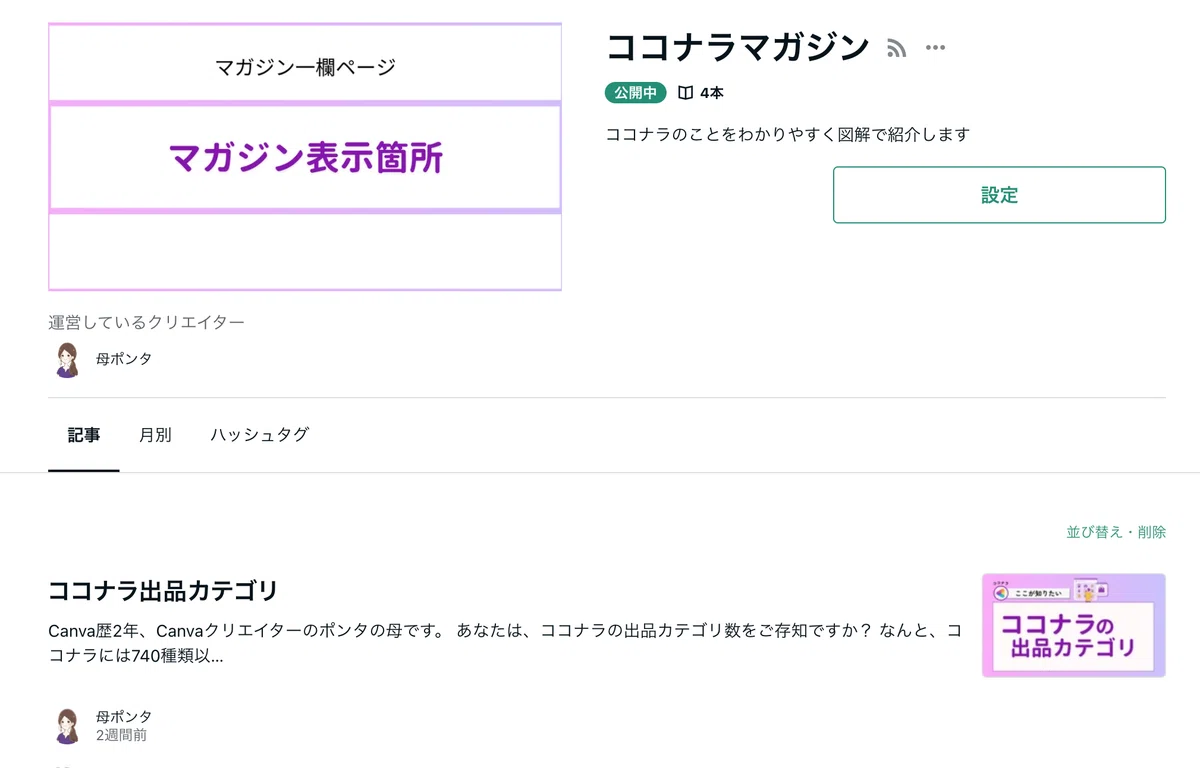
Task: Open creator name 母ポンタ below 運営しているクリエイター
Action: click(x=124, y=359)
